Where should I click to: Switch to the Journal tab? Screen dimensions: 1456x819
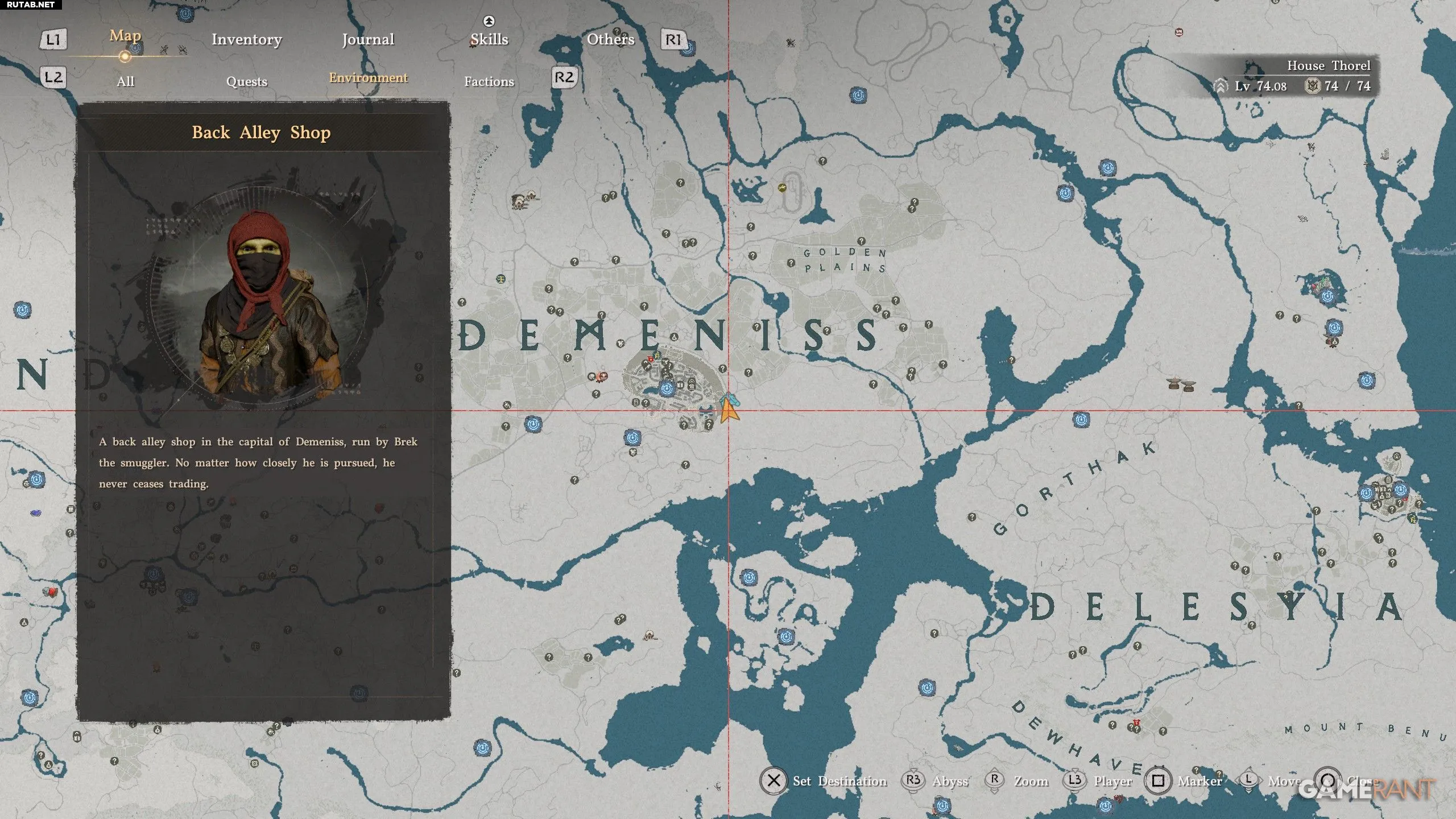[x=368, y=39]
